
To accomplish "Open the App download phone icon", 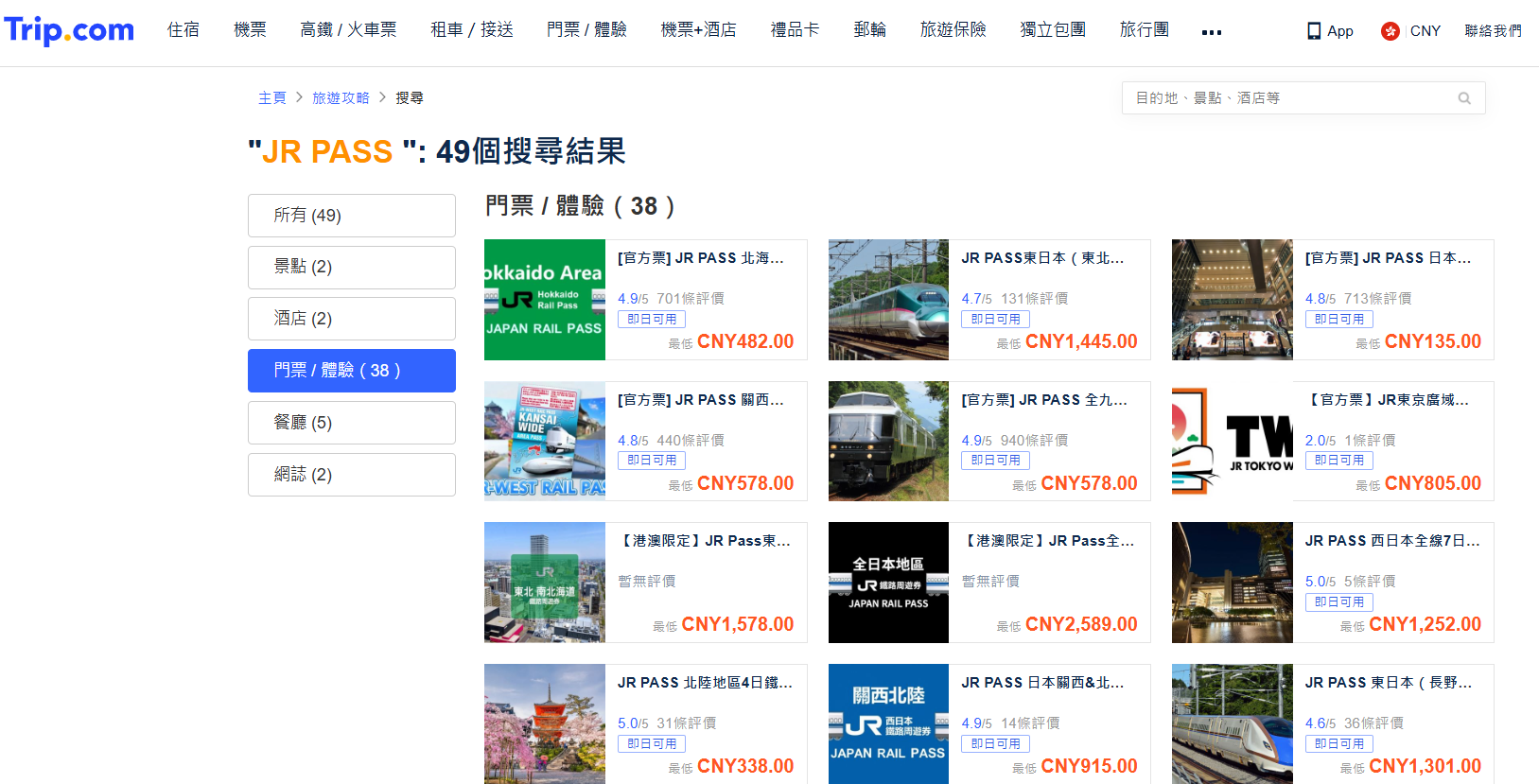I will click(1314, 31).
